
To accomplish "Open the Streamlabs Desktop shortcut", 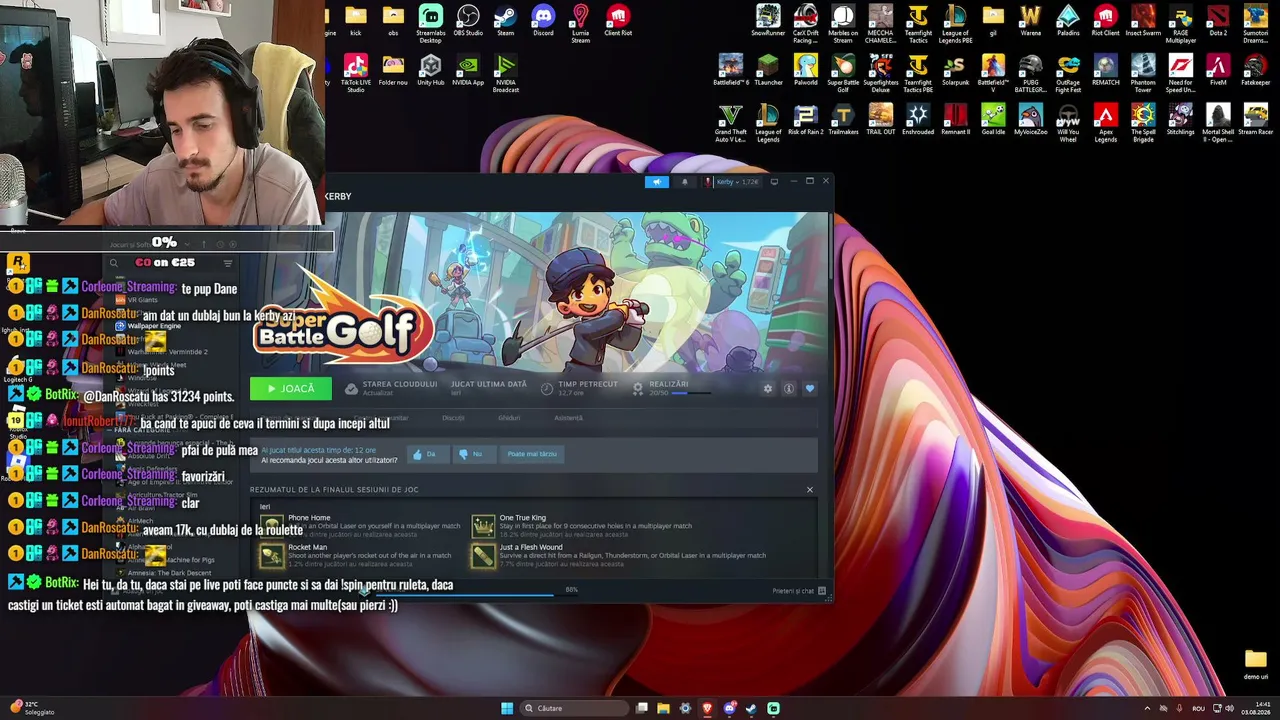I will tap(431, 23).
